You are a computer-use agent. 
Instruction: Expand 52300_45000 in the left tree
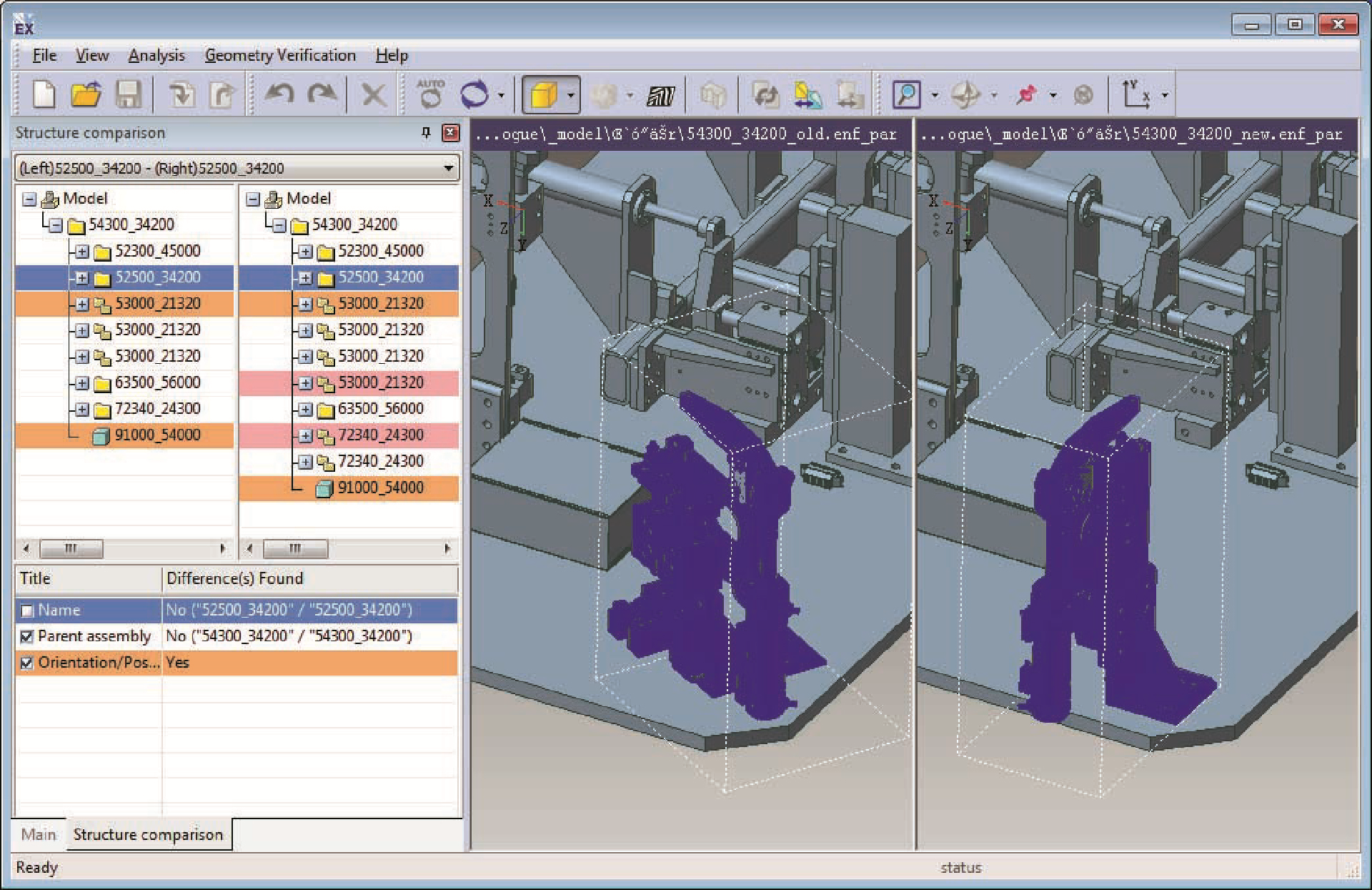(82, 252)
